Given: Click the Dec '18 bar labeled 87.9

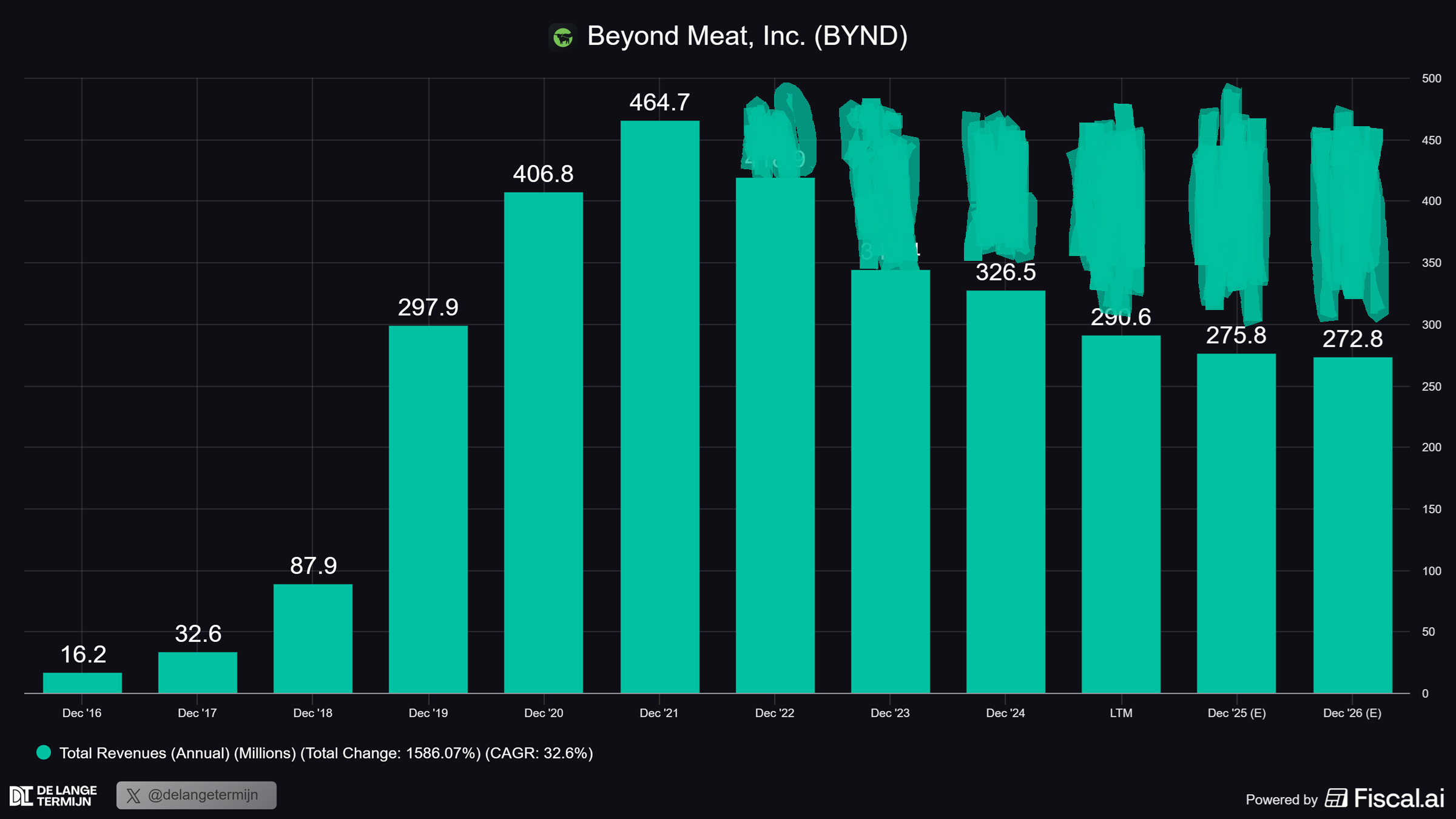Looking at the screenshot, I should click(x=313, y=638).
